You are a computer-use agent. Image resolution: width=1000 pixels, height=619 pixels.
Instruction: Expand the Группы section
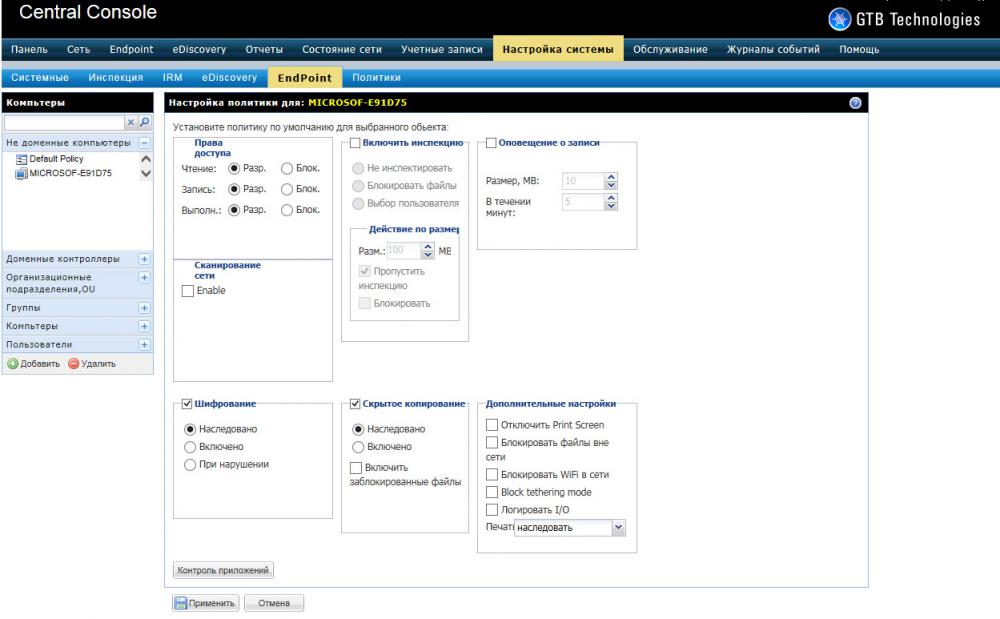tap(144, 308)
